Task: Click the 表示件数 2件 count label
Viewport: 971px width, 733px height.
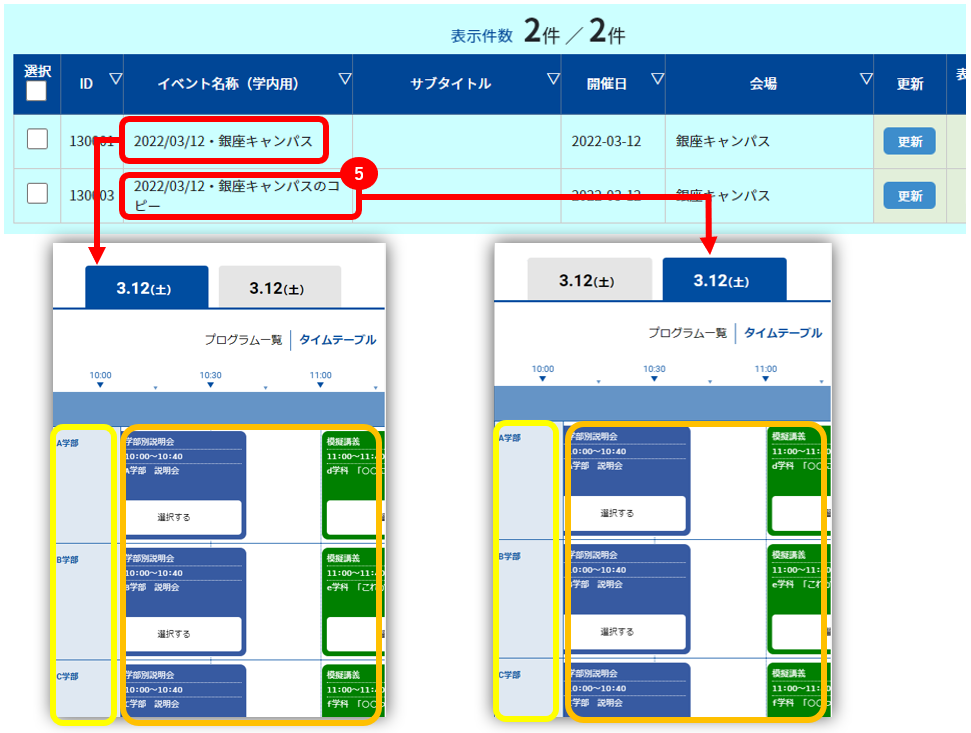Action: coord(538,31)
